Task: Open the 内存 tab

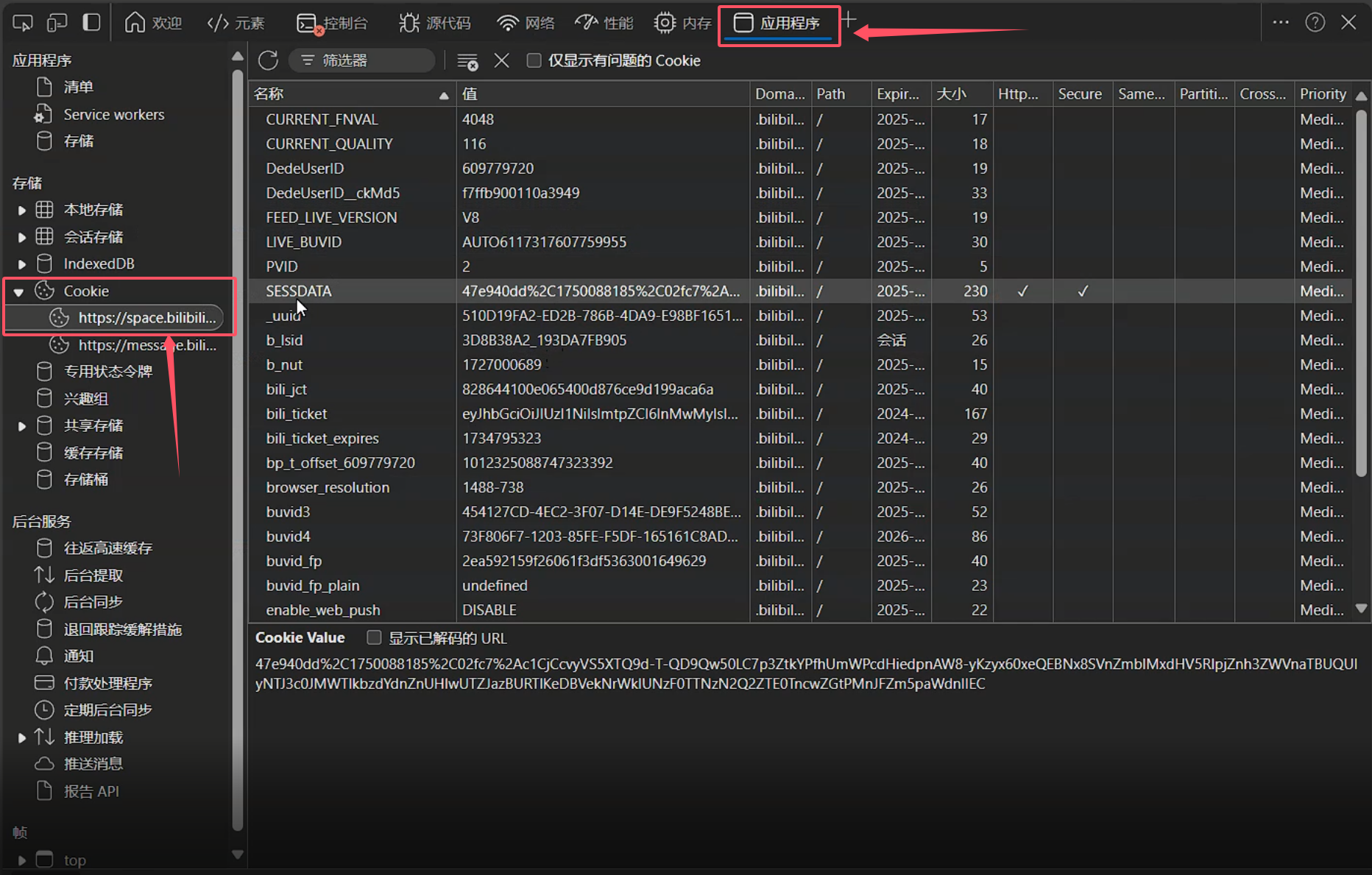Action: tap(682, 23)
